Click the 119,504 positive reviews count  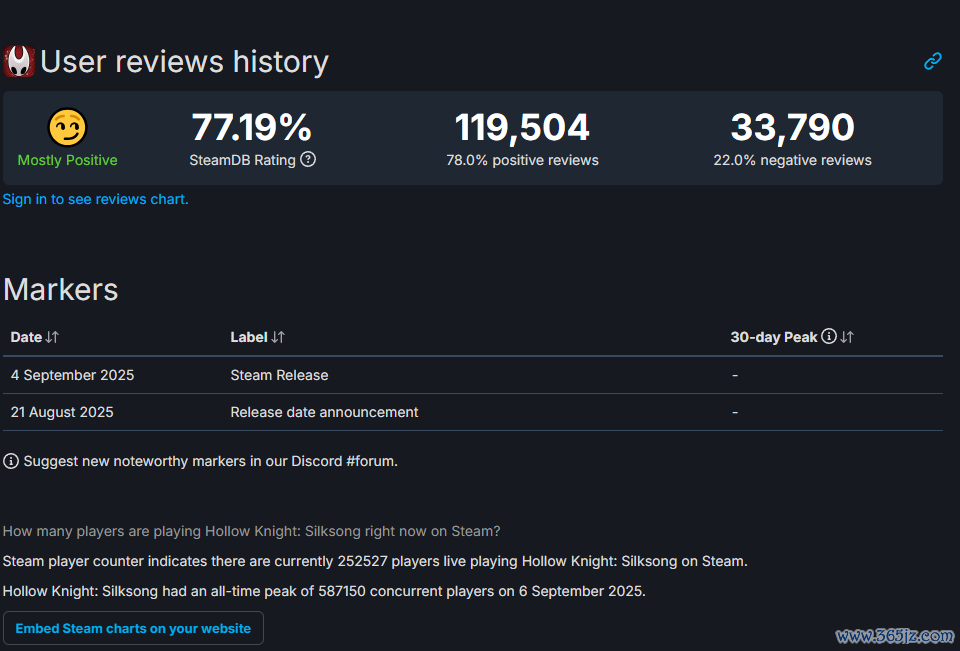click(x=522, y=127)
